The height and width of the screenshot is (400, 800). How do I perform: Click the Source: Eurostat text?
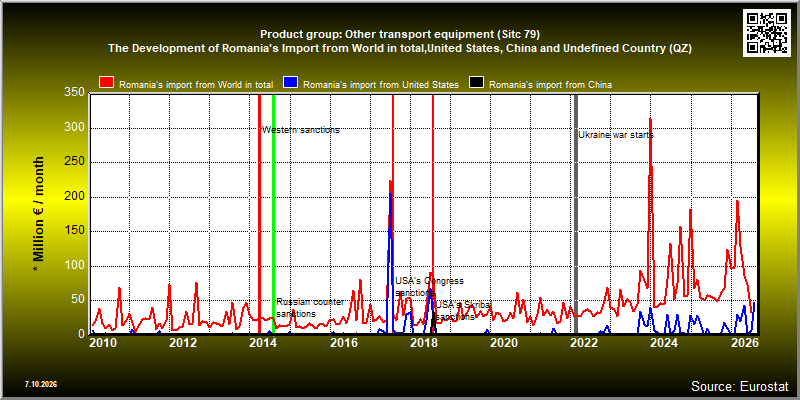740,386
